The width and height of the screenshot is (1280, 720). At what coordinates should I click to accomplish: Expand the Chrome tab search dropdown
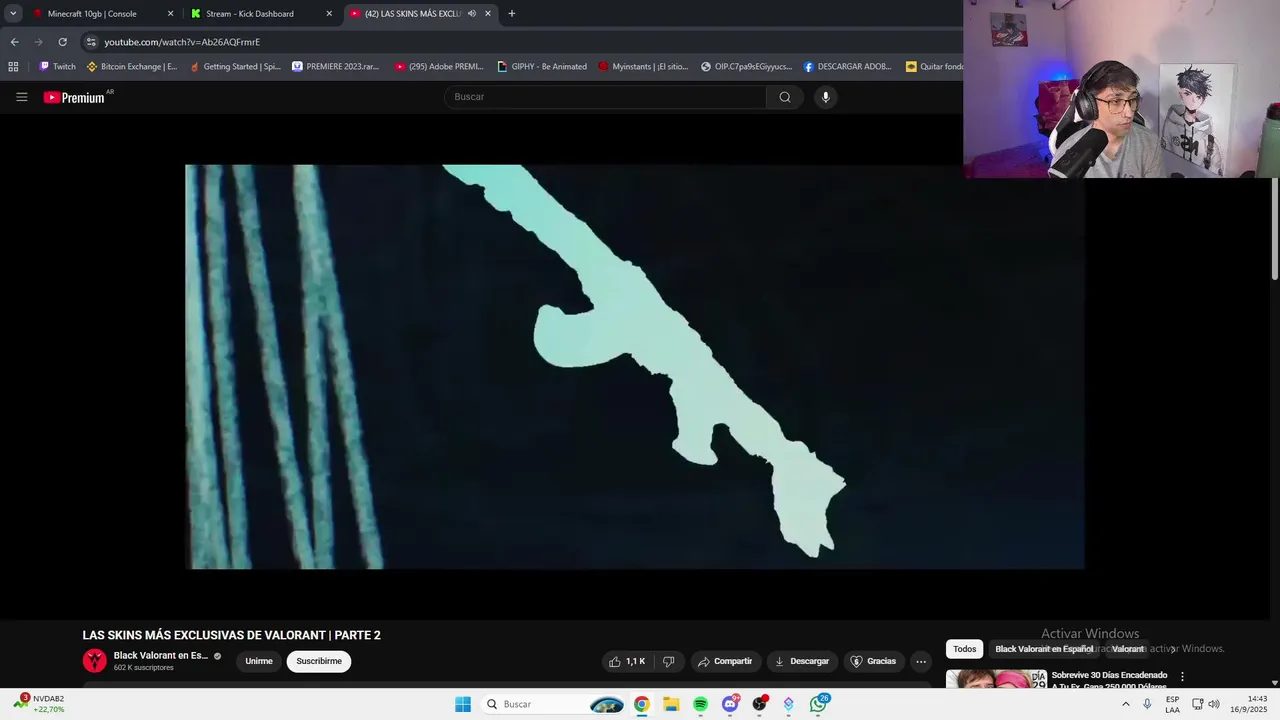pos(13,14)
